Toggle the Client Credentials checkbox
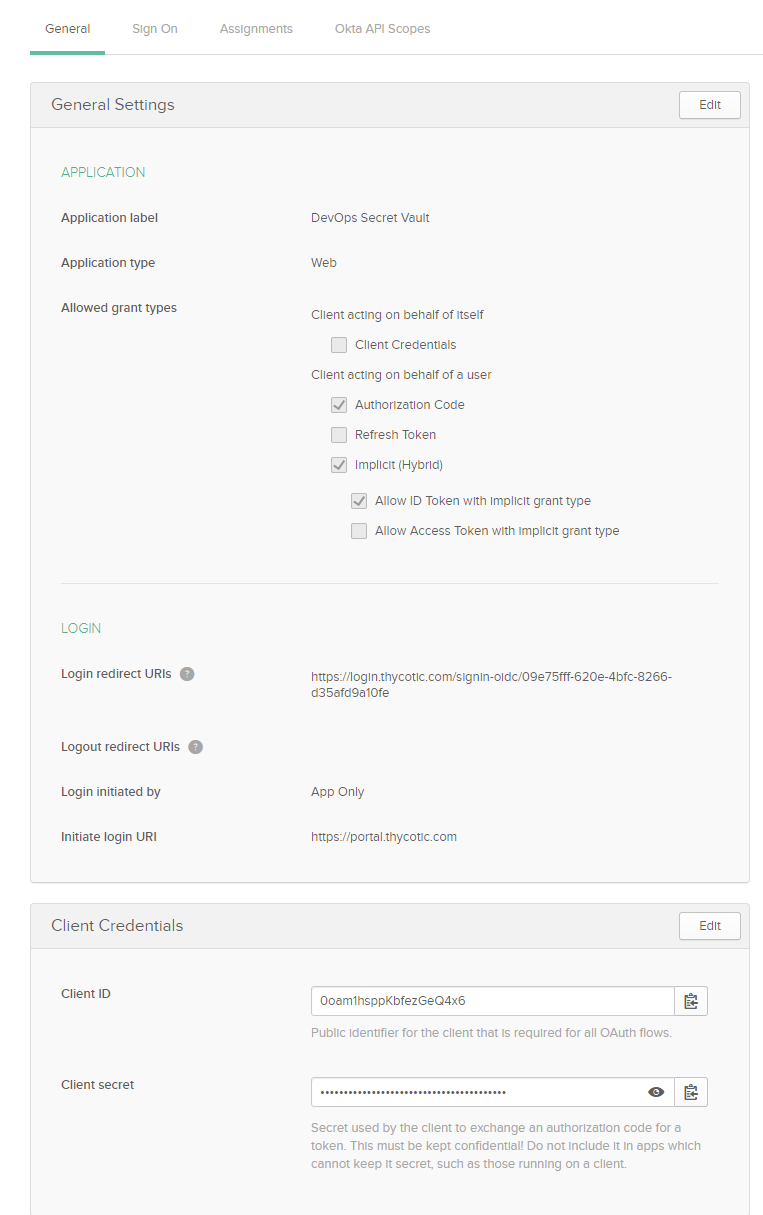 pos(339,345)
